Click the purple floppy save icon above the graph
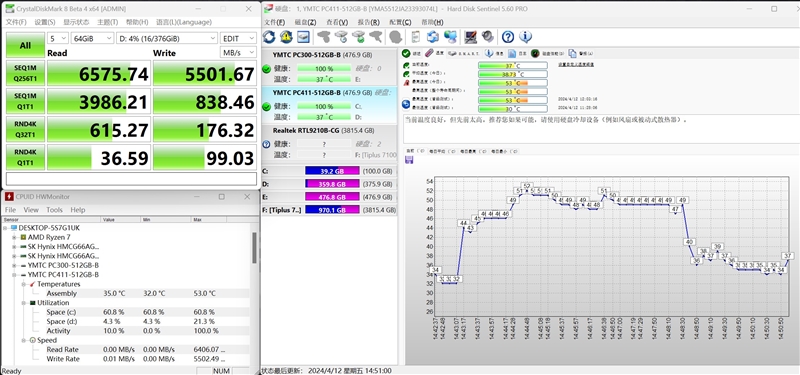Screen dimensions: 800x375 (409, 160)
